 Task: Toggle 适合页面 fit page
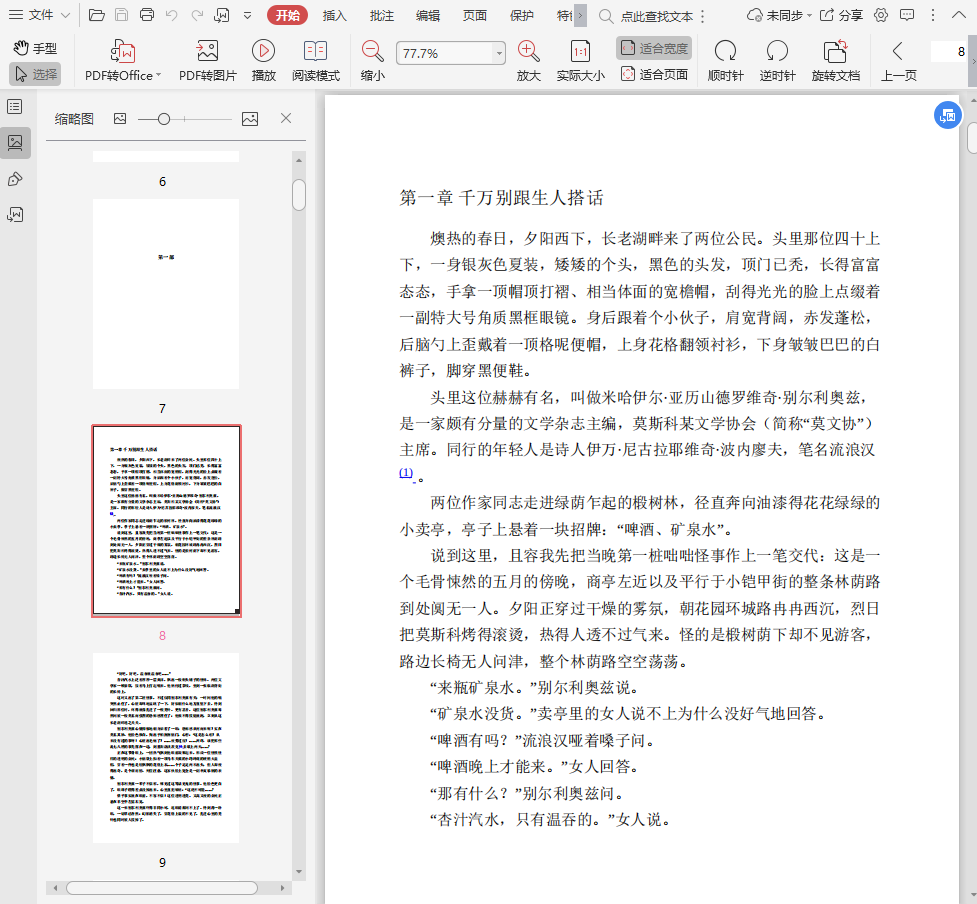coord(654,74)
